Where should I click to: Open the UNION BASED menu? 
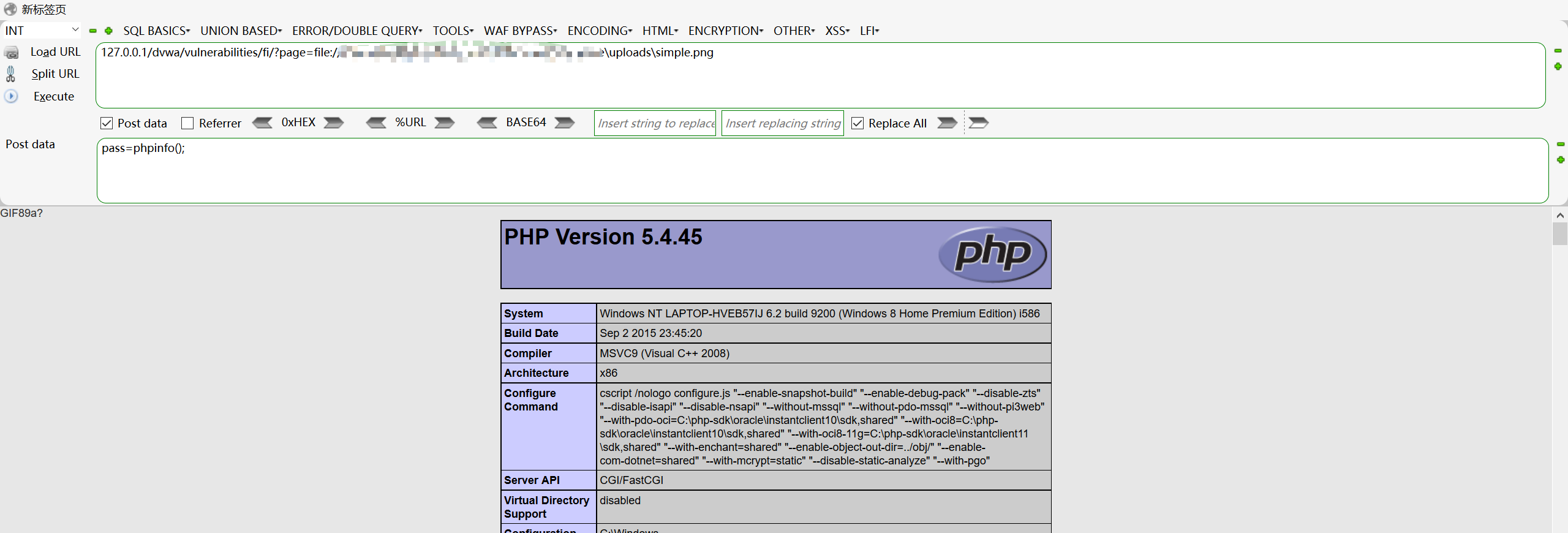[241, 31]
